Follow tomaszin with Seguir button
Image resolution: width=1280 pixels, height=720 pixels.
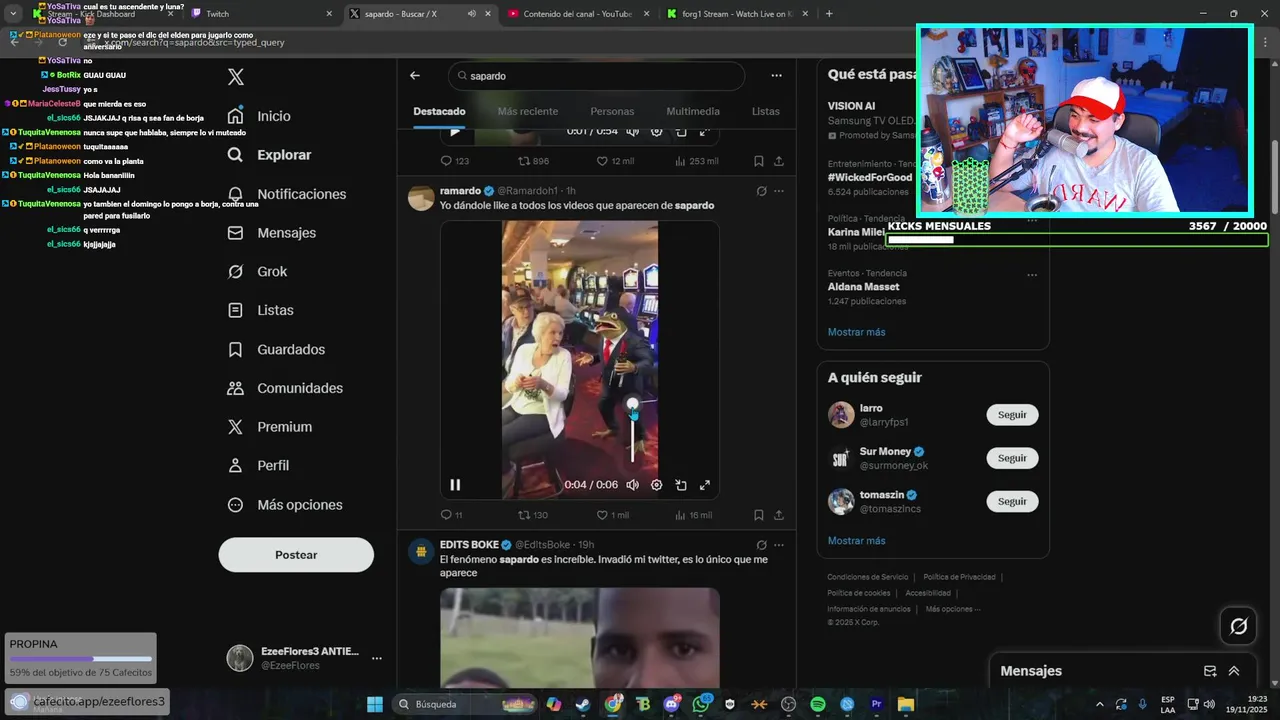[x=1012, y=501]
